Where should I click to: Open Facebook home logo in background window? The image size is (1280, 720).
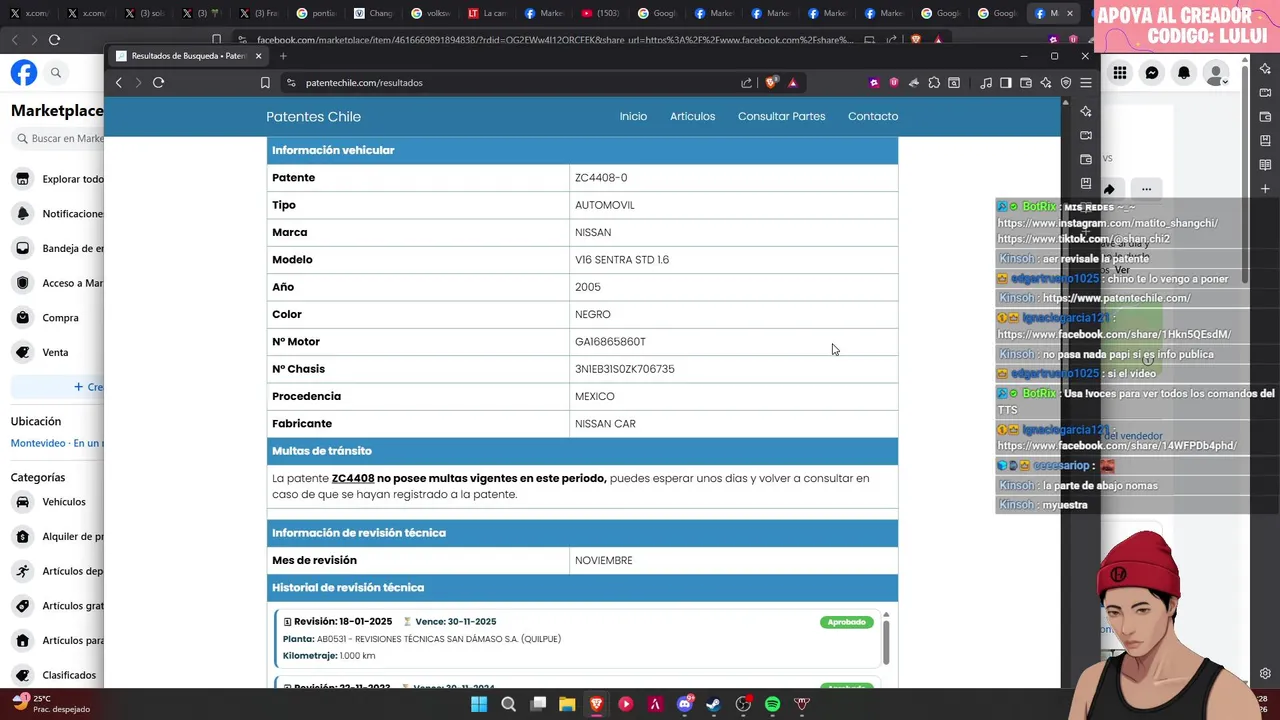click(24, 73)
